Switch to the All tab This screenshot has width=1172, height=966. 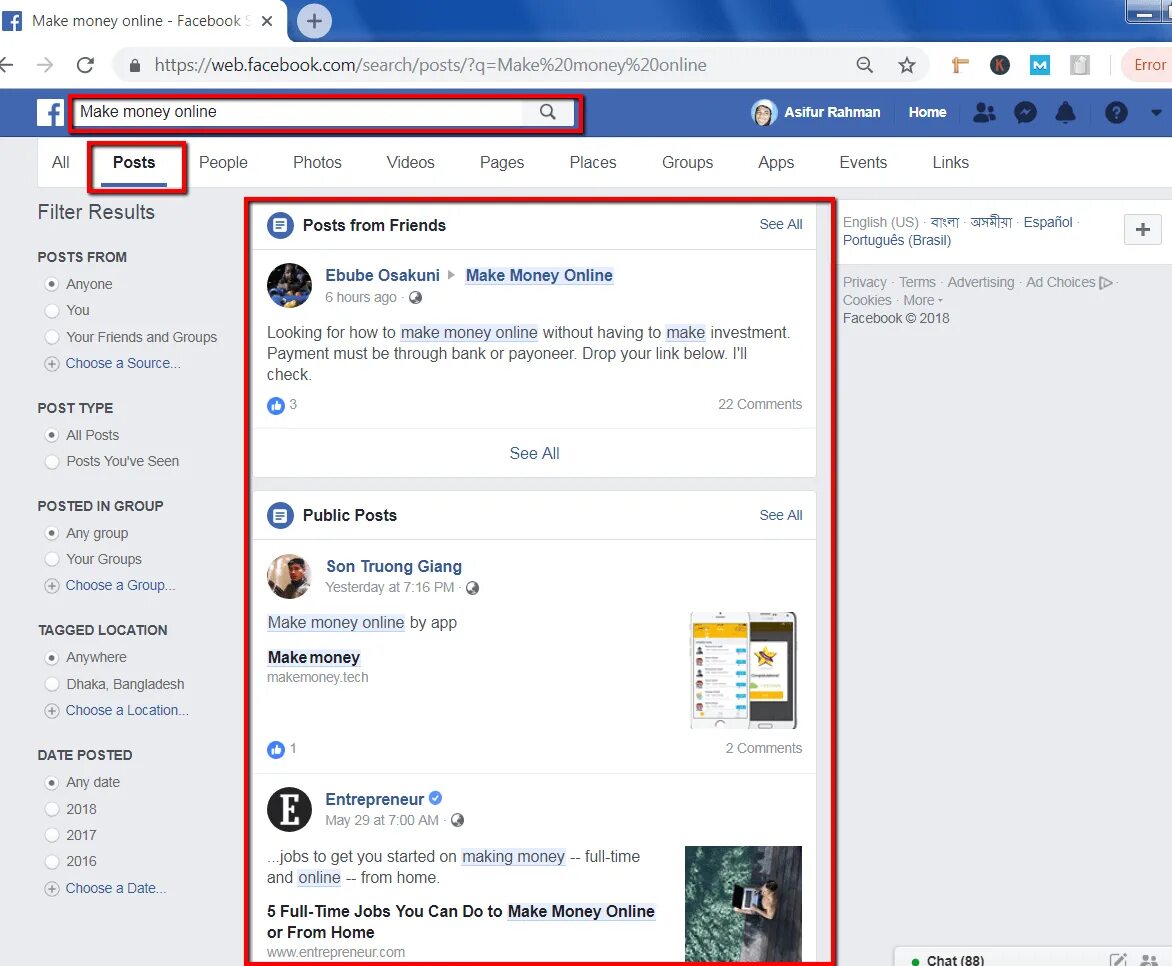61,162
